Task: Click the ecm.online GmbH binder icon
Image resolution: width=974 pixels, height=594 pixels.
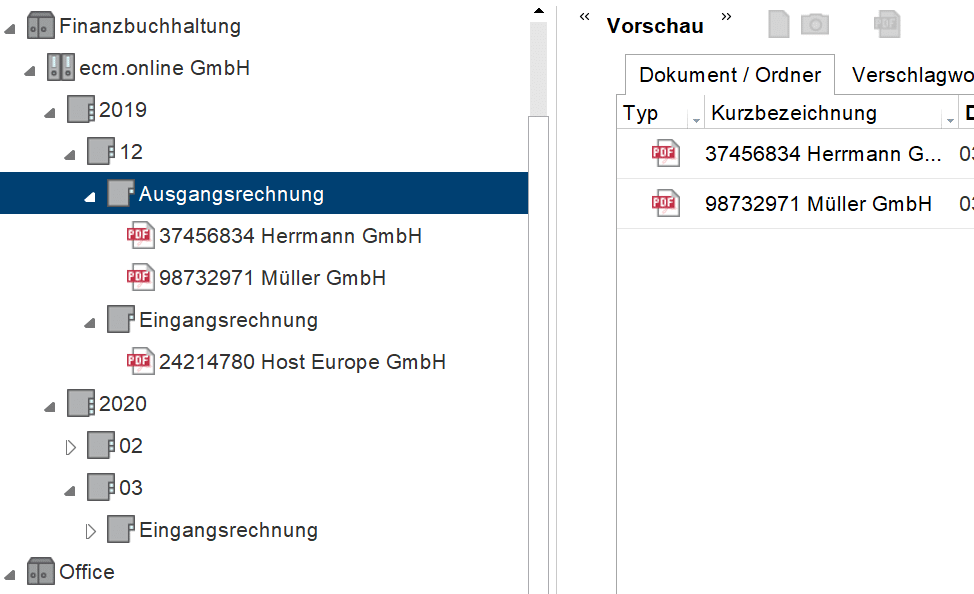Action: coord(61,68)
